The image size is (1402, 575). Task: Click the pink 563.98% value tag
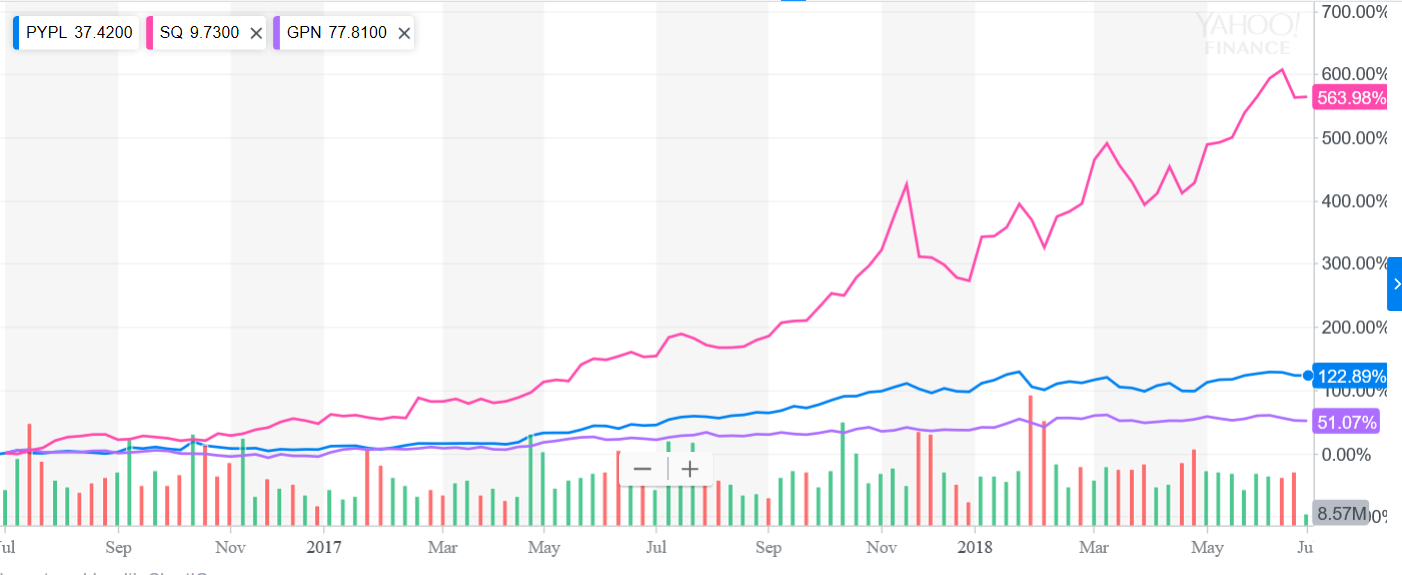pos(1350,98)
